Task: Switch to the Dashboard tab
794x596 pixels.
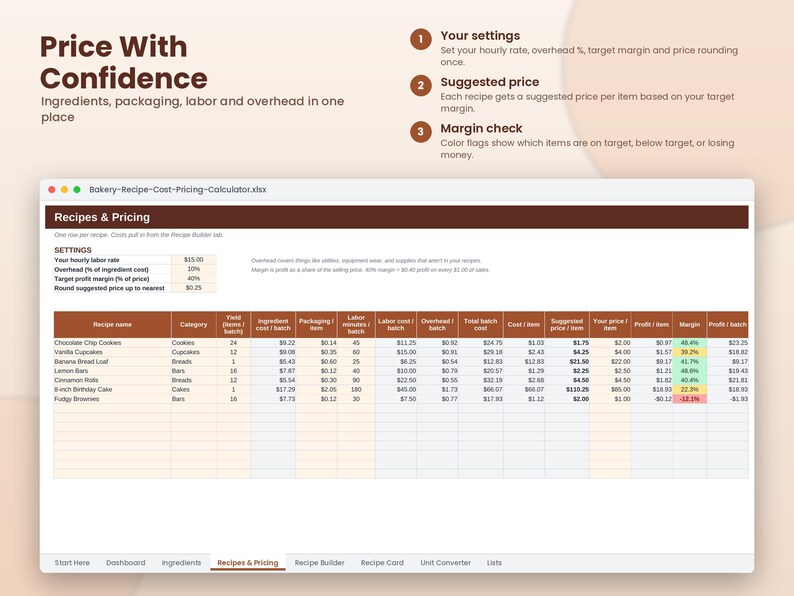Action: pos(126,563)
